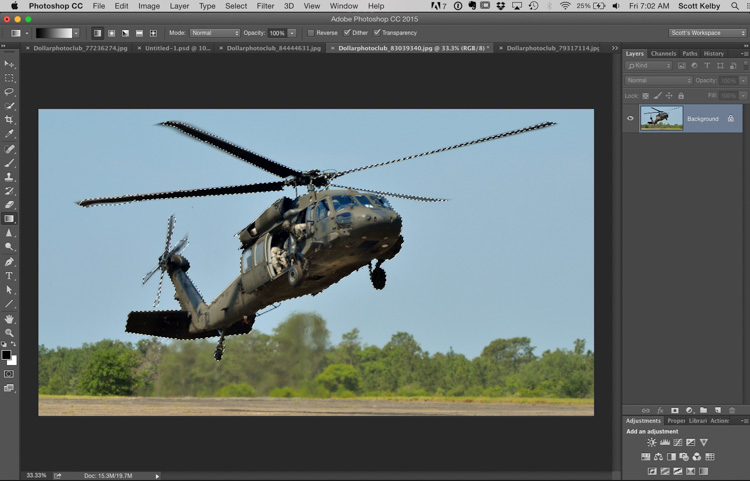Select the Crop tool

10,119
